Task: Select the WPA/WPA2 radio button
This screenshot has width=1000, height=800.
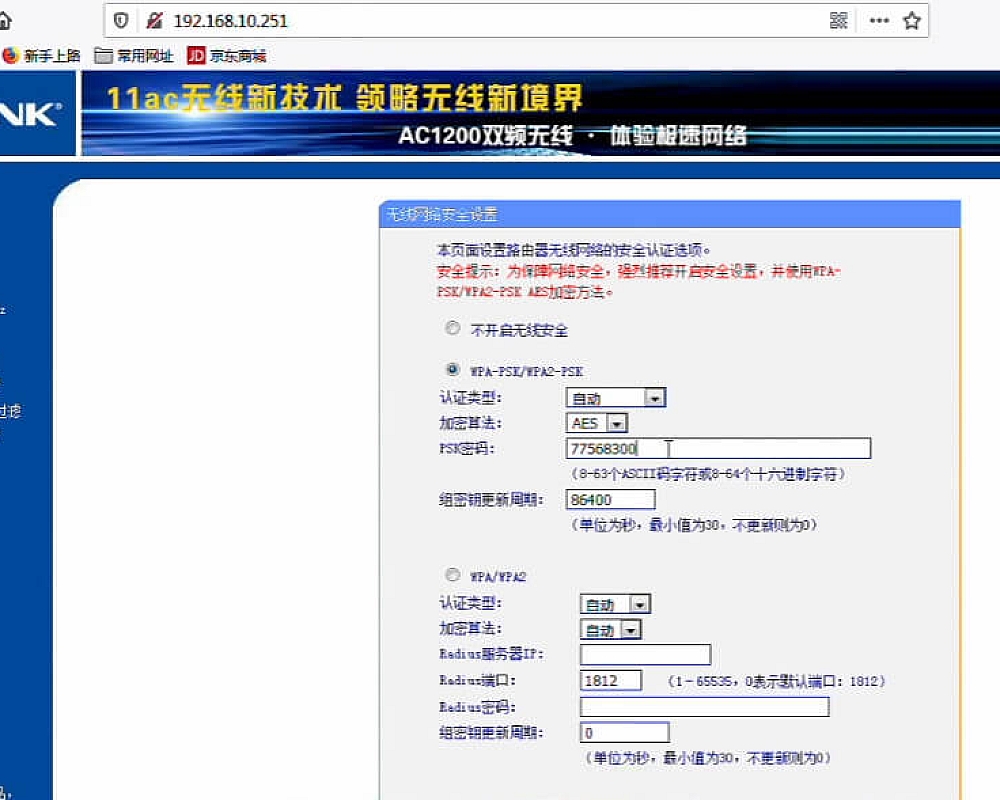Action: tap(452, 575)
